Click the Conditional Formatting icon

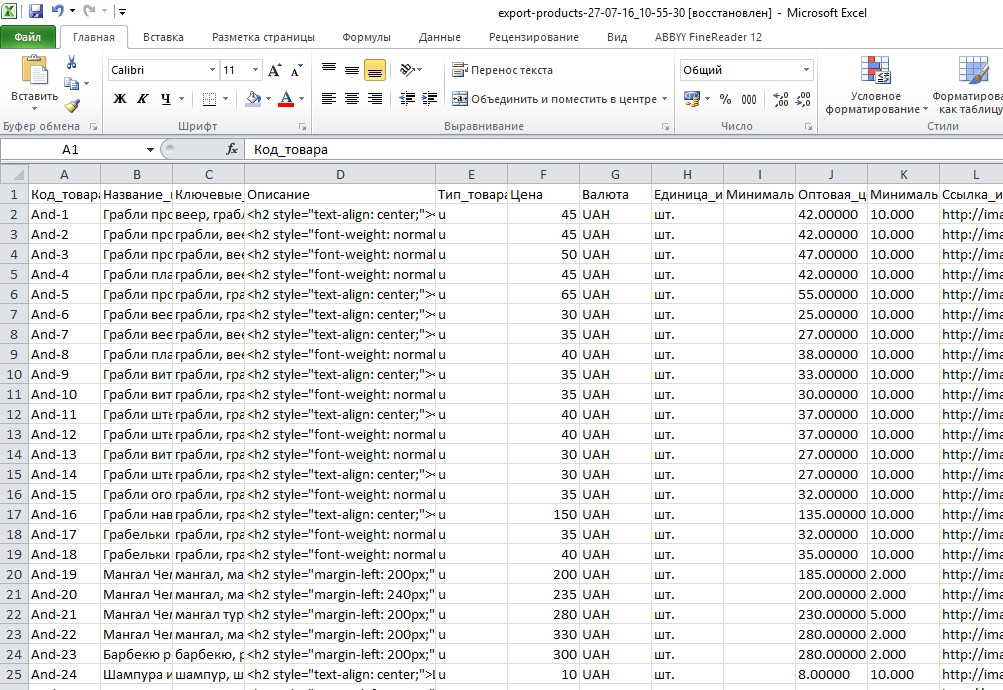[875, 70]
